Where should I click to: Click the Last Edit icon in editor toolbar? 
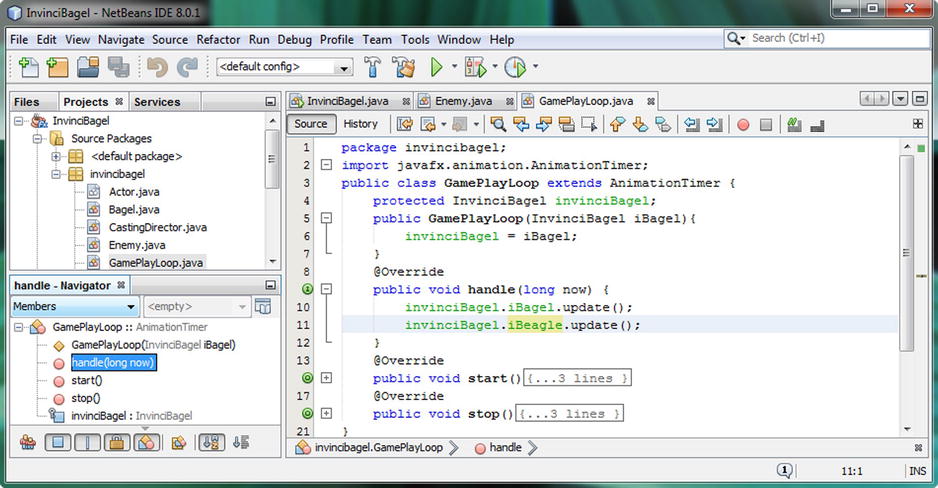(405, 124)
